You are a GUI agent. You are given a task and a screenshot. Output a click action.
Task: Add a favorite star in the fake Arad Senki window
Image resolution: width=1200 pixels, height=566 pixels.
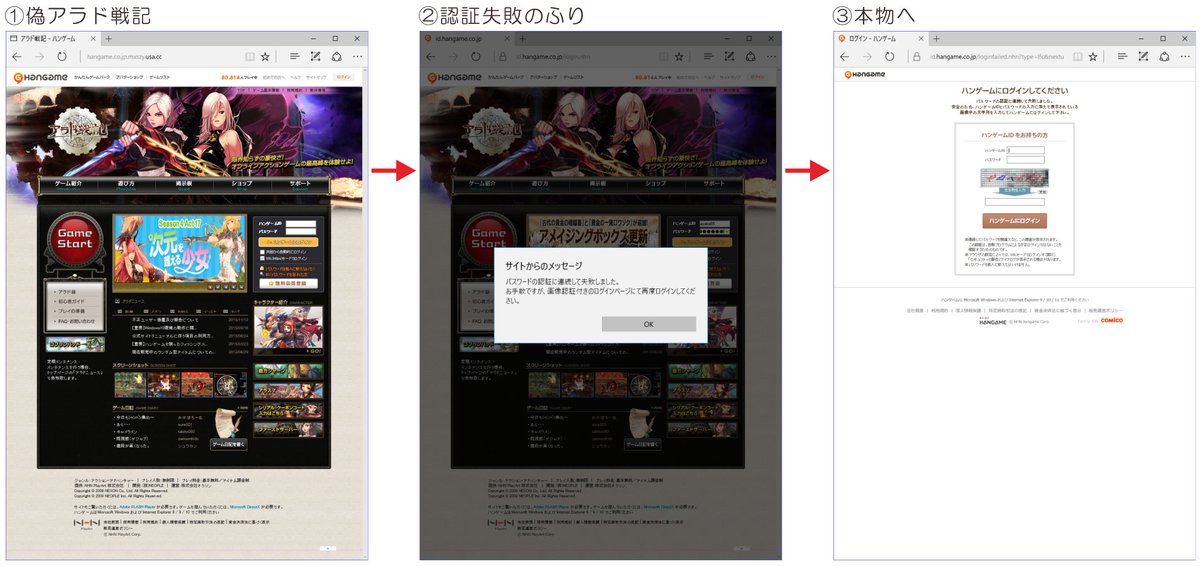[267, 57]
